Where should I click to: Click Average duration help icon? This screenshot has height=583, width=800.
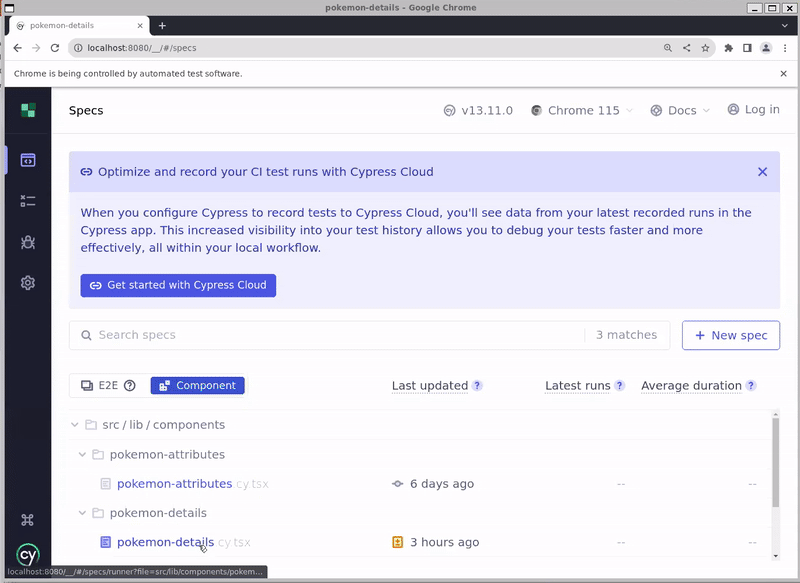tap(751, 386)
